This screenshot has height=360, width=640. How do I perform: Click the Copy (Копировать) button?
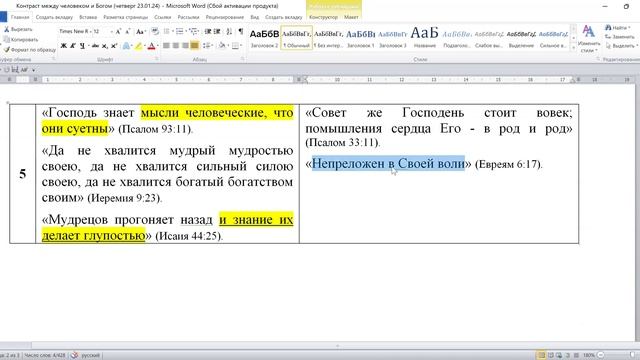(20, 40)
